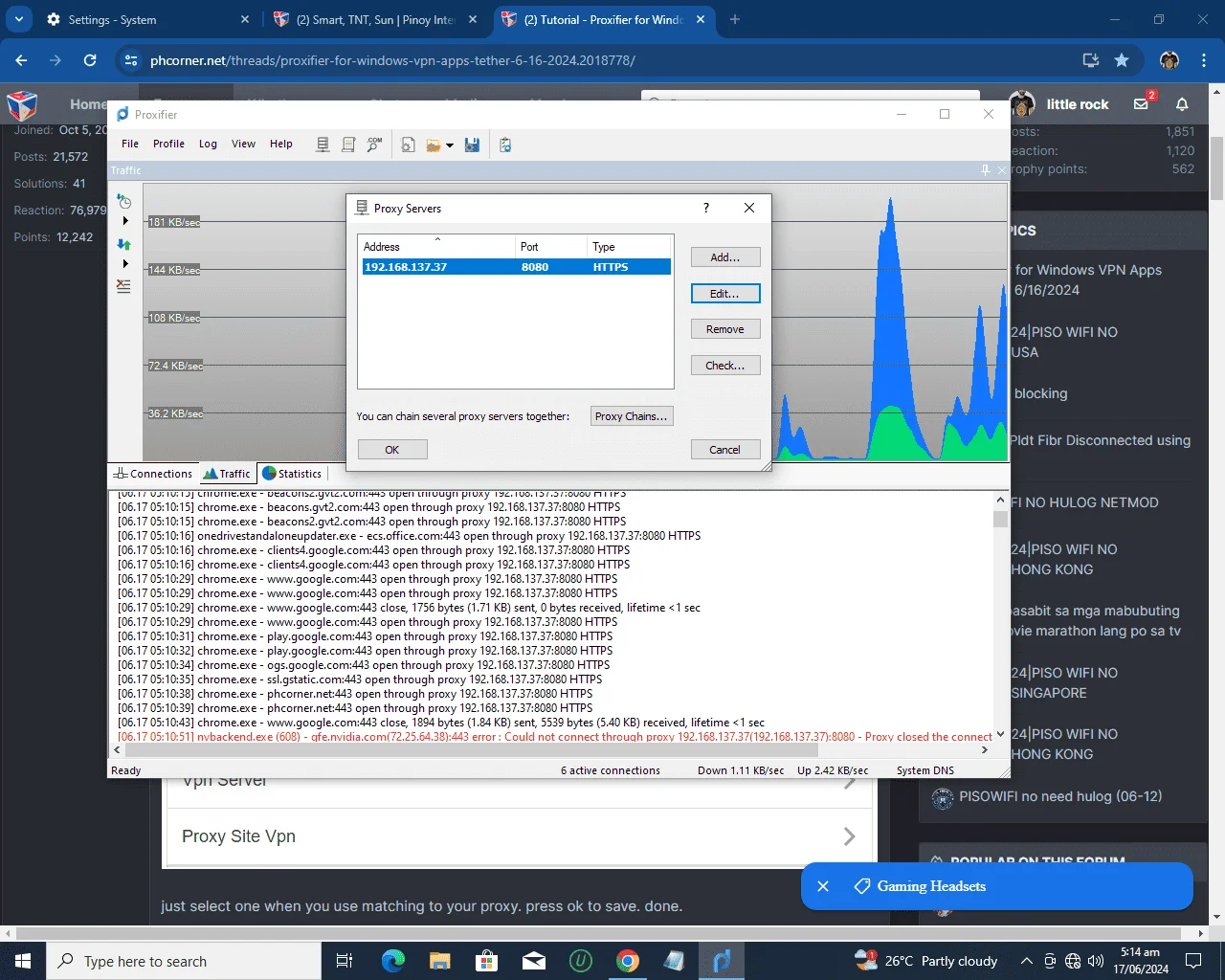
Task: Confirm Proxy Servers dialog with OK
Action: point(392,450)
